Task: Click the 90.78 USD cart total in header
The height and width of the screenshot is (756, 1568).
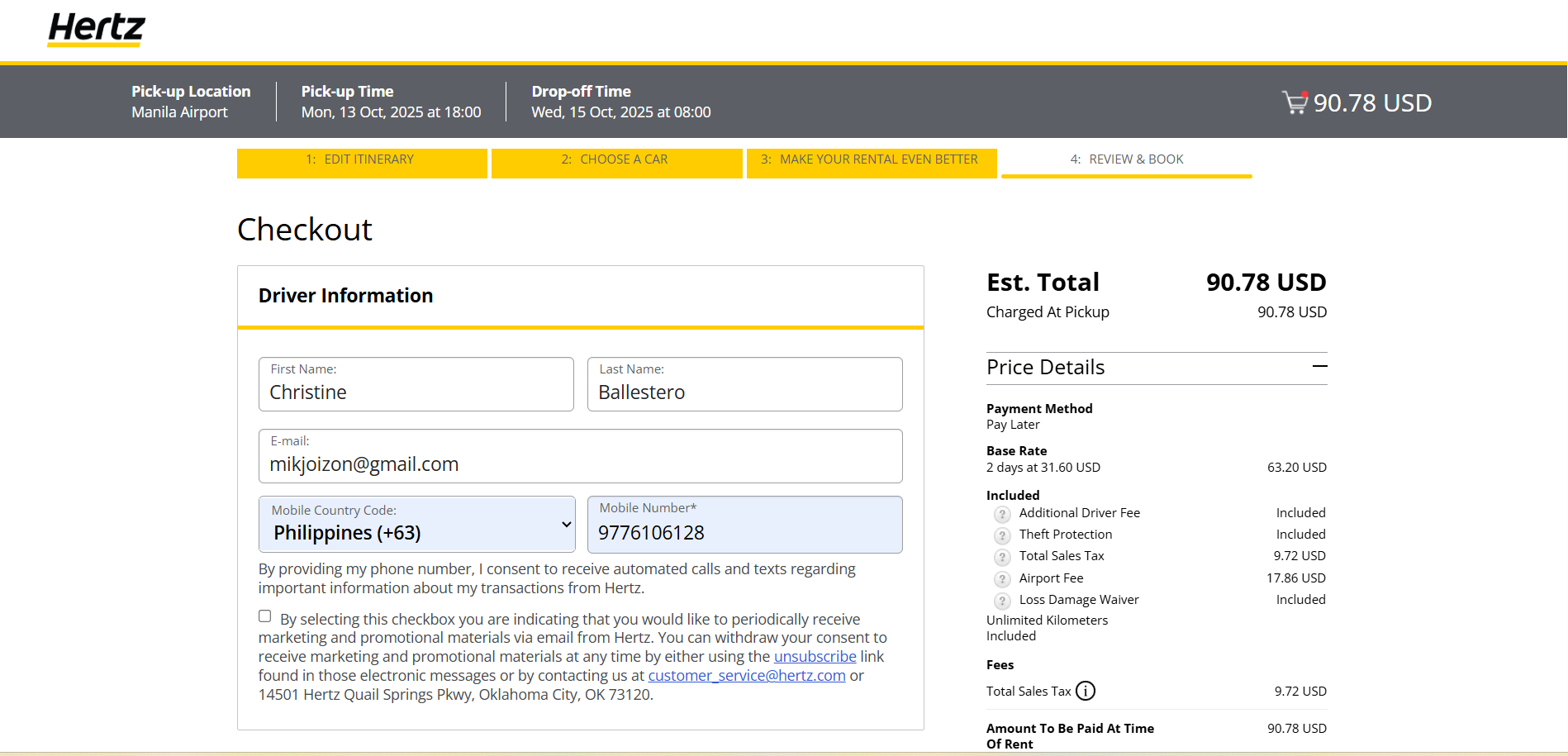Action: click(1373, 102)
